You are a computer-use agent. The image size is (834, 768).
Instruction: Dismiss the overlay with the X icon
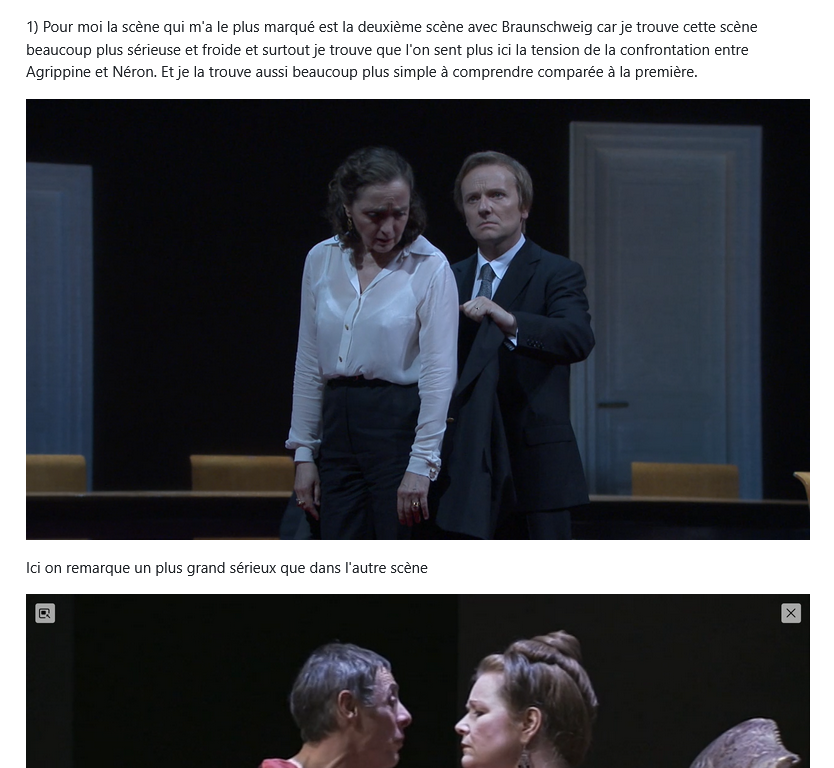pyautogui.click(x=790, y=613)
